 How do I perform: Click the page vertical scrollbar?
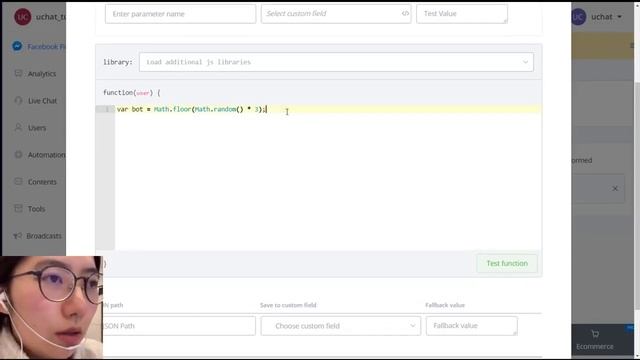pyautogui.click(x=637, y=196)
